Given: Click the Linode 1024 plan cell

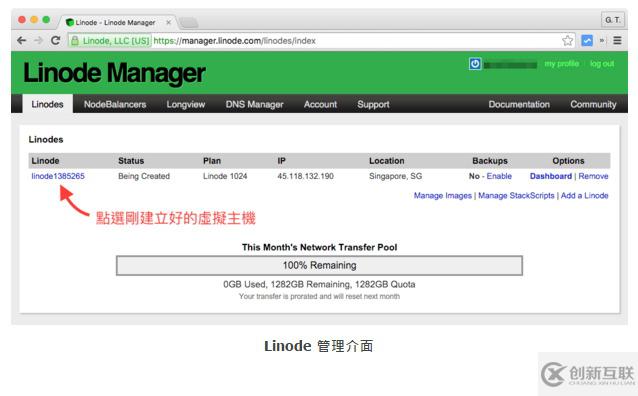Looking at the screenshot, I should point(225,176).
